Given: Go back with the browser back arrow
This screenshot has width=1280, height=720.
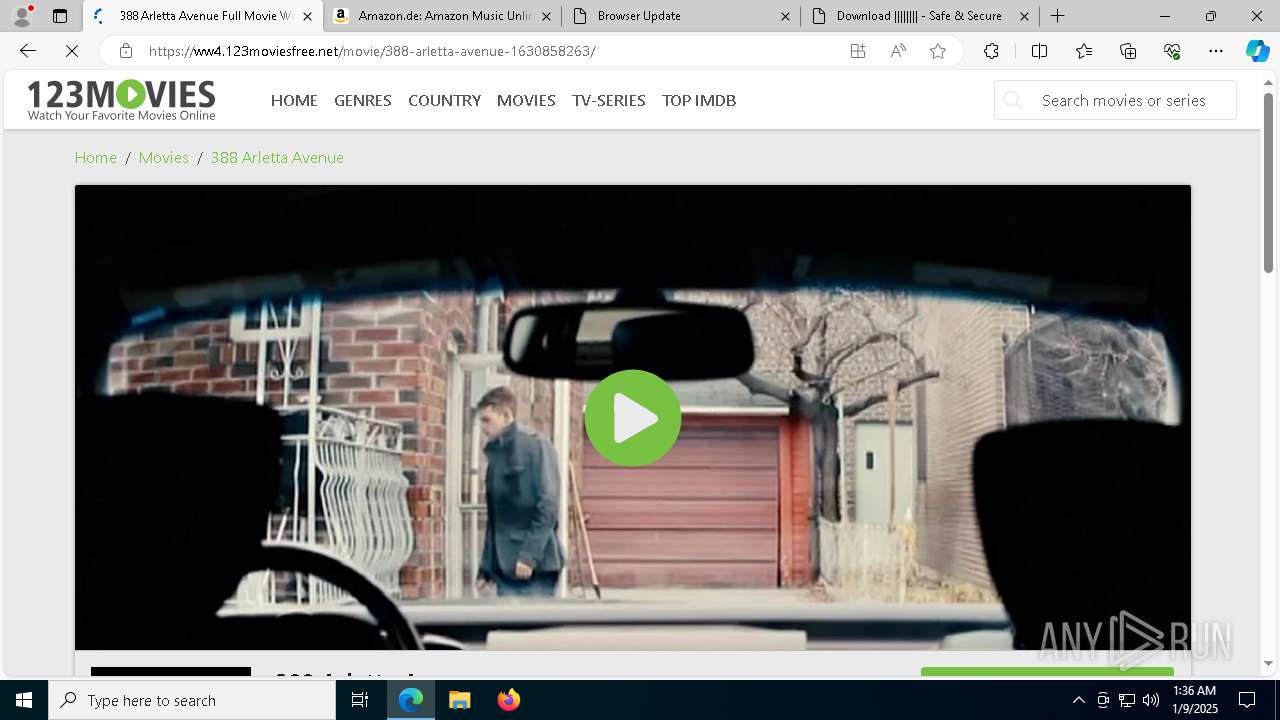Looking at the screenshot, I should pyautogui.click(x=28, y=51).
